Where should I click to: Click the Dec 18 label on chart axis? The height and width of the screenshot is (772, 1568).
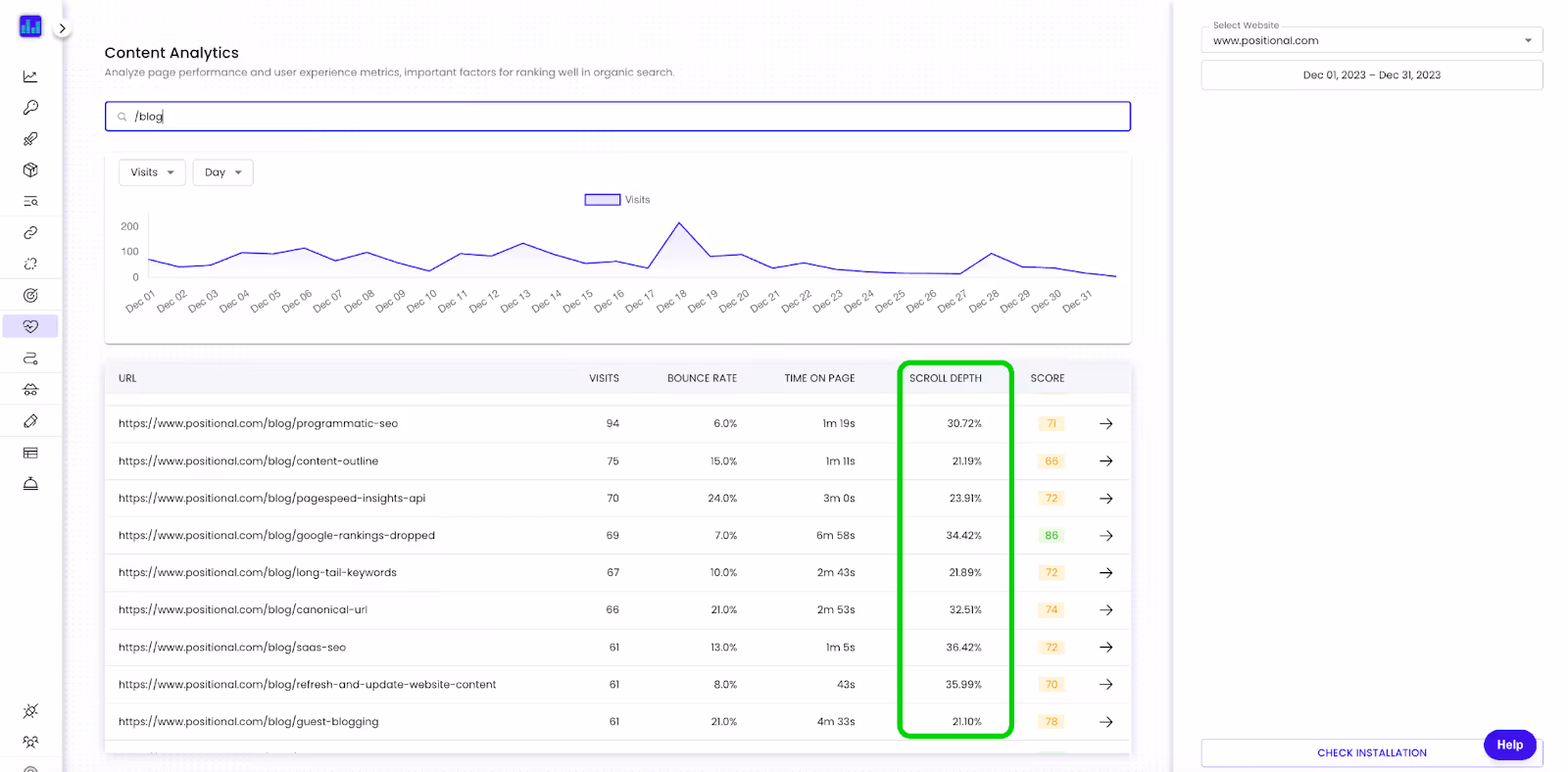671,301
